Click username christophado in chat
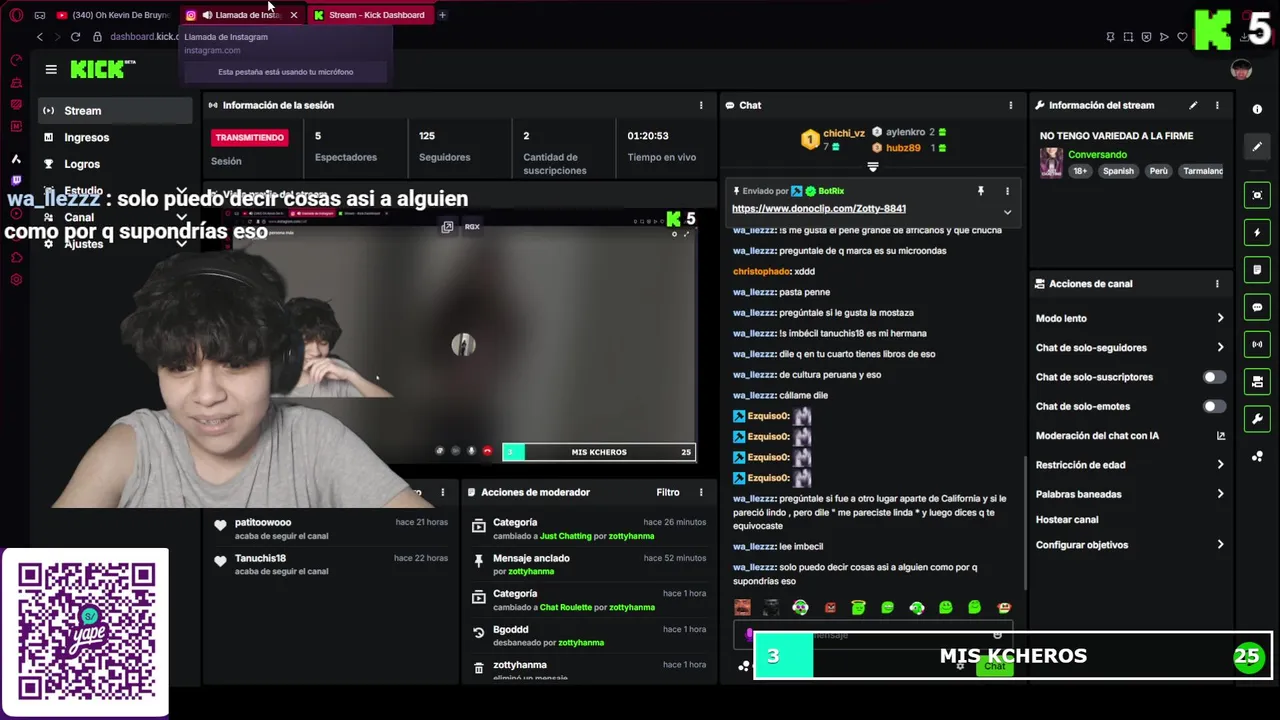This screenshot has height=720, width=1280. point(759,272)
